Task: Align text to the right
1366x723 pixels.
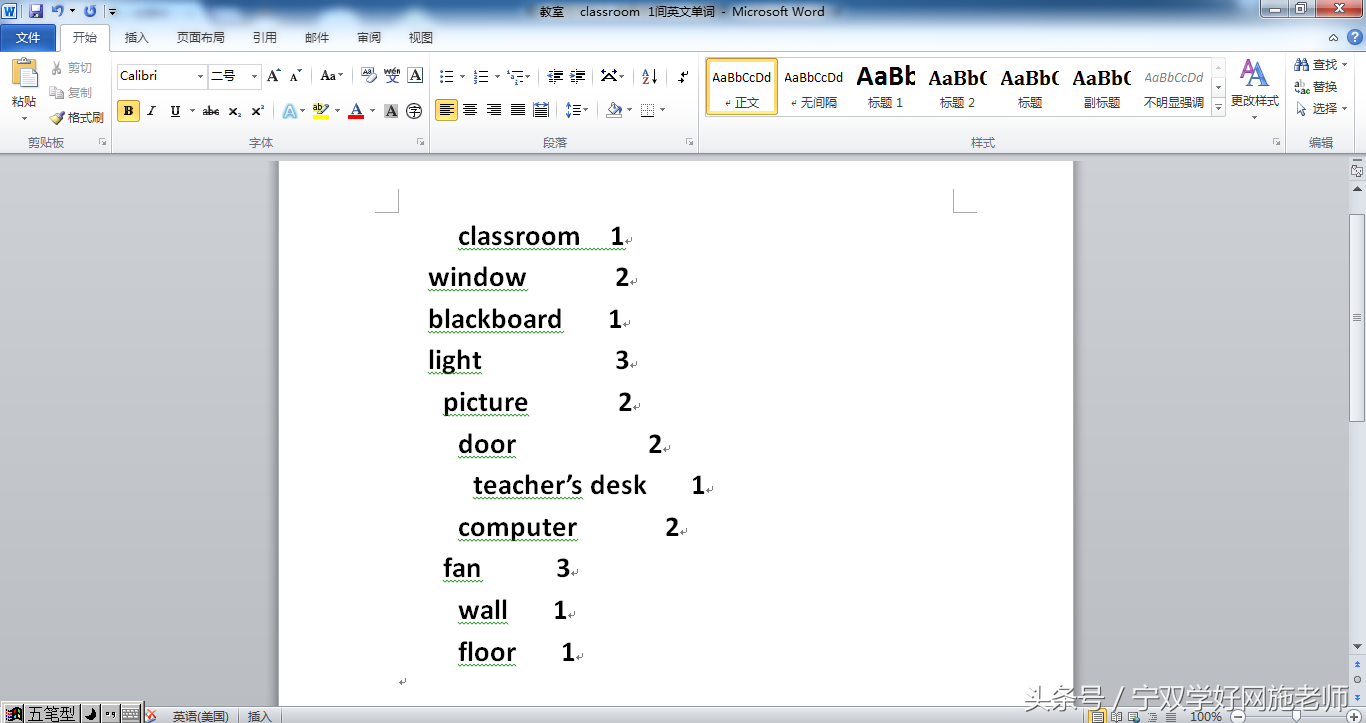Action: tap(494, 110)
